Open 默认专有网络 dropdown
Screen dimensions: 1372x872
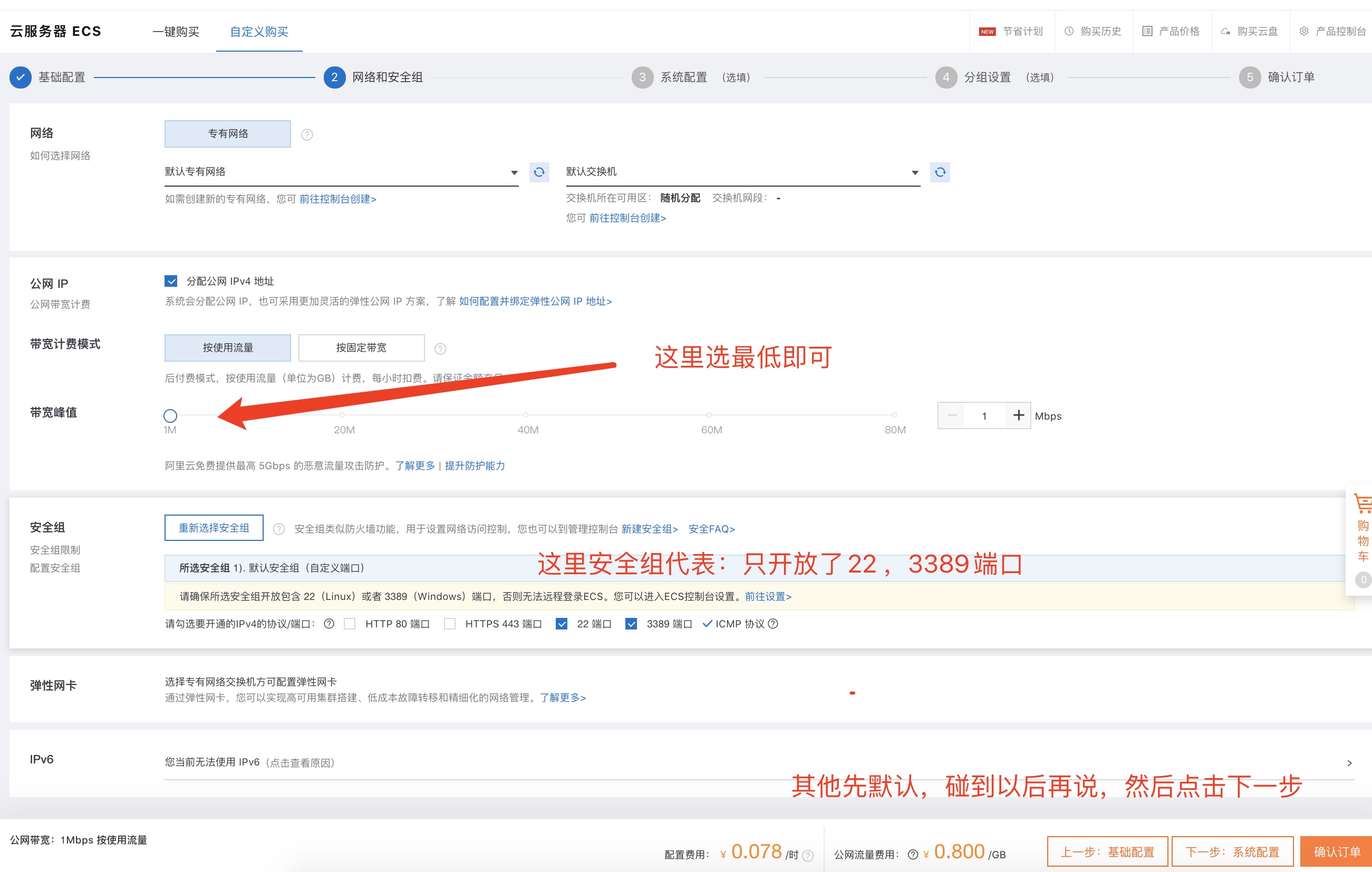click(x=342, y=172)
